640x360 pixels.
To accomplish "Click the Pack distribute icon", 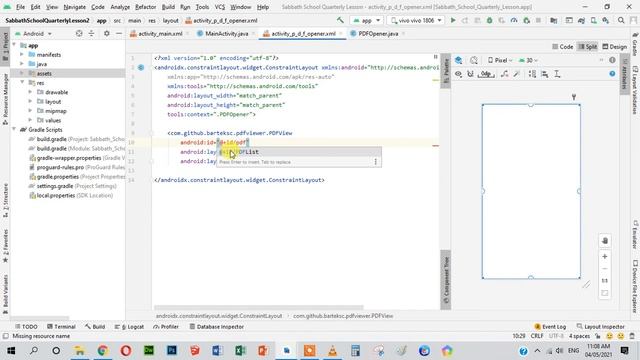I will [x=532, y=74].
